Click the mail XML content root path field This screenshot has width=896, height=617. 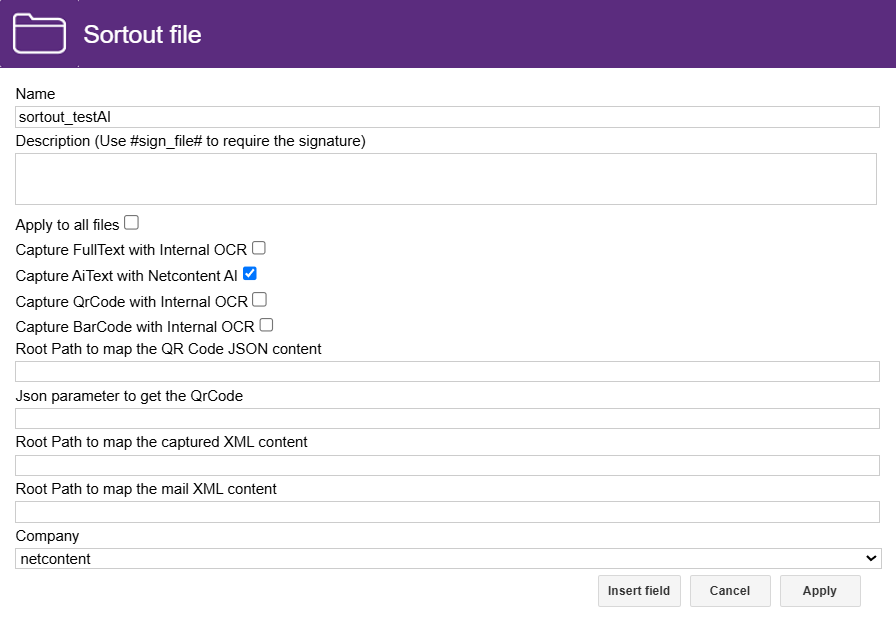448,511
